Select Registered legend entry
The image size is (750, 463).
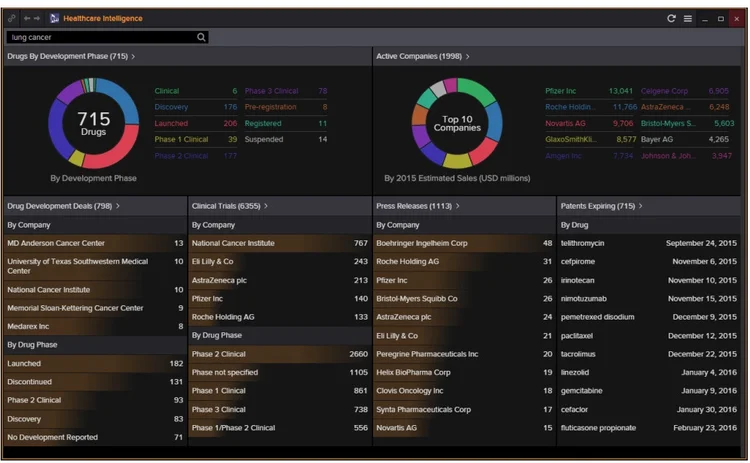point(286,123)
